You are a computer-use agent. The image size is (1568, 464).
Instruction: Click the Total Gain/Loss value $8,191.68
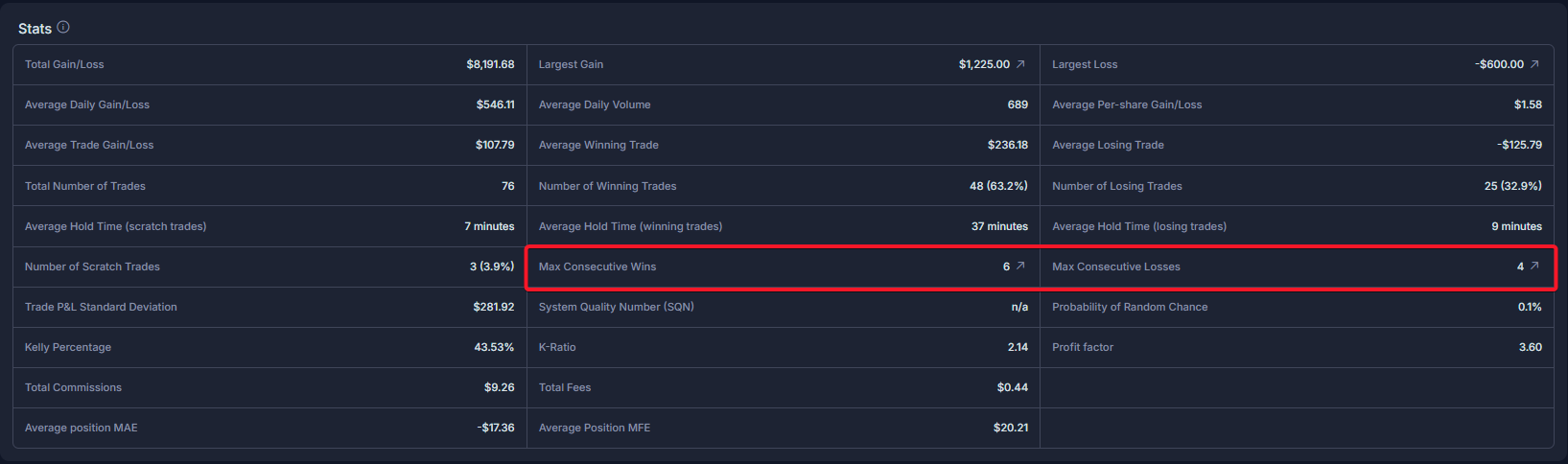(x=490, y=64)
